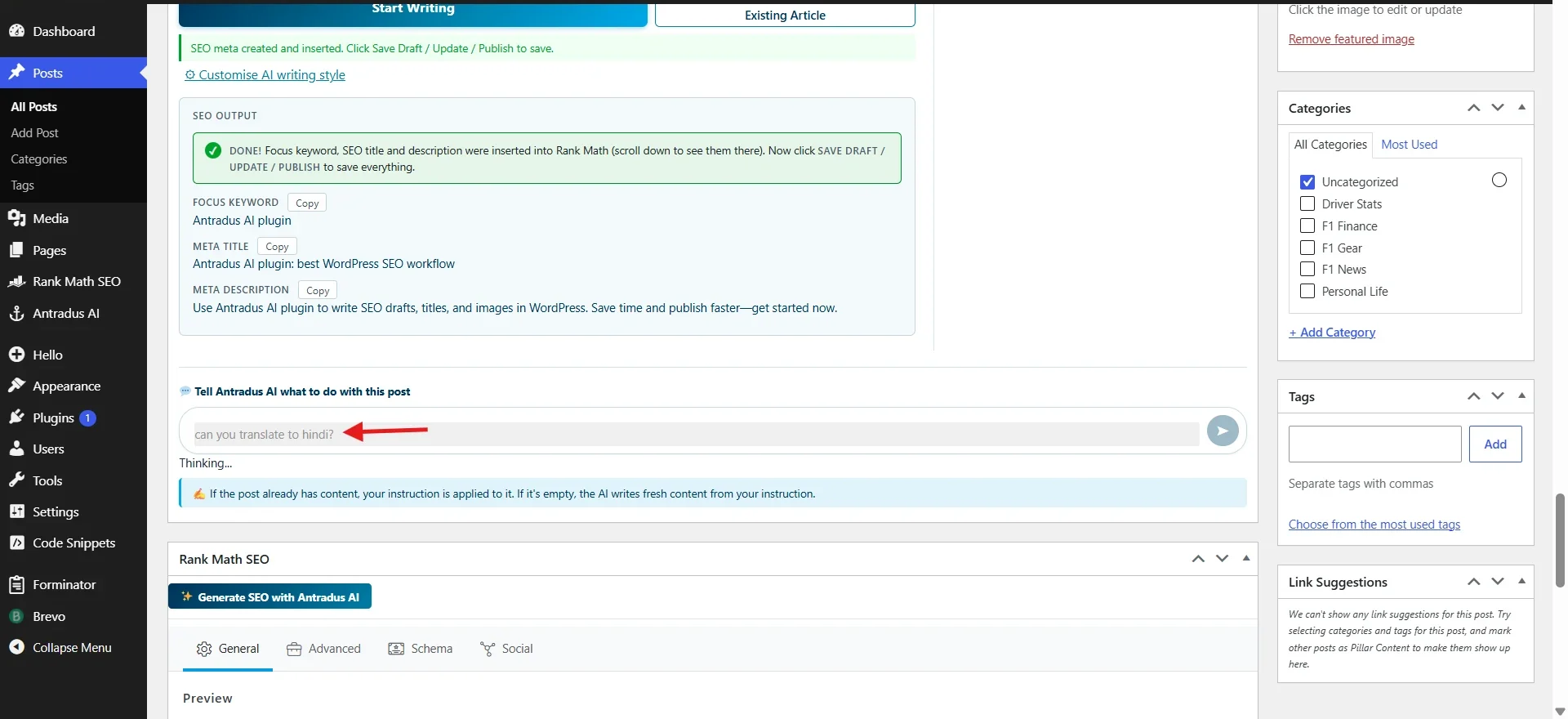Open the Forminator clipboard icon

click(x=16, y=584)
